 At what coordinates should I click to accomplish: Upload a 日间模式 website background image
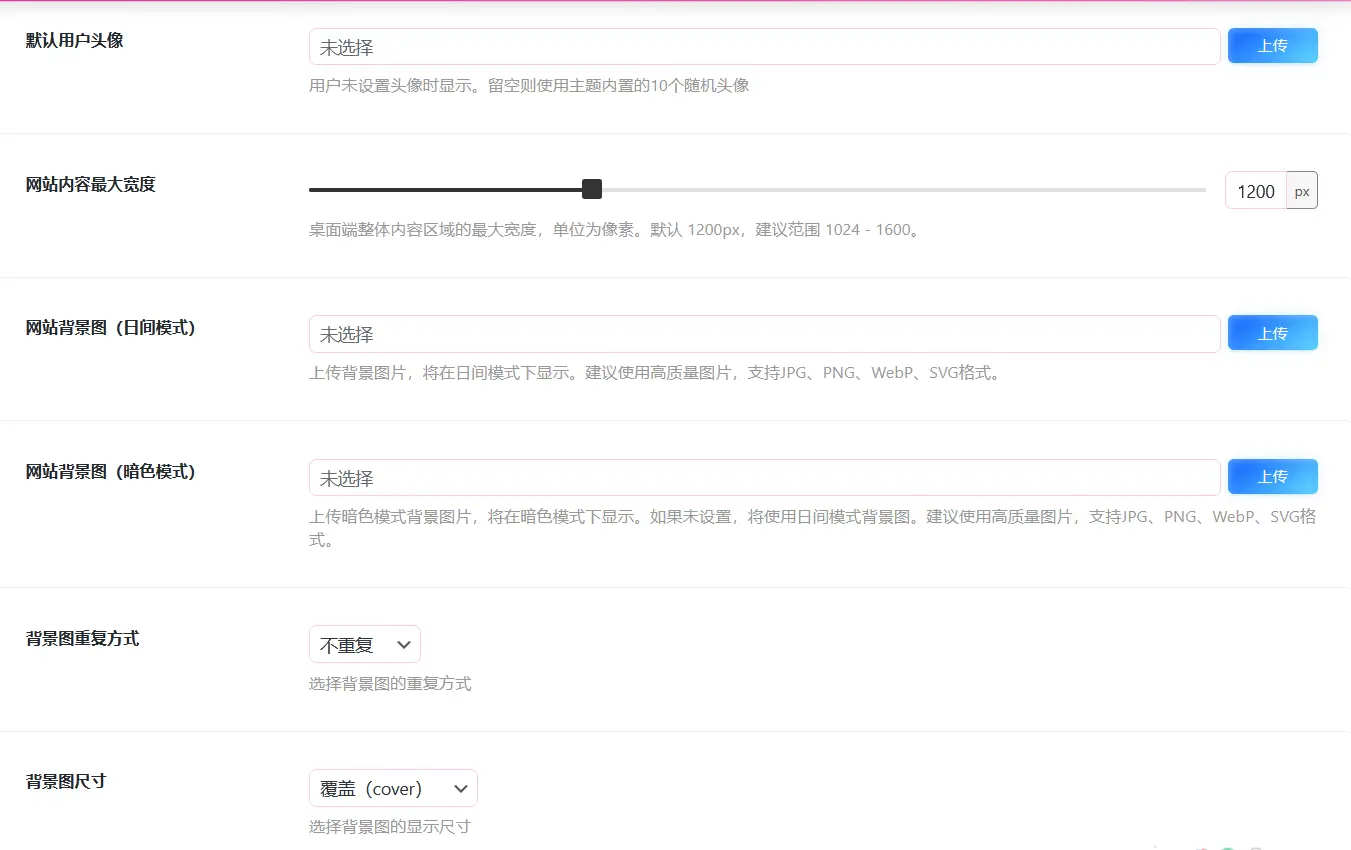[1272, 334]
